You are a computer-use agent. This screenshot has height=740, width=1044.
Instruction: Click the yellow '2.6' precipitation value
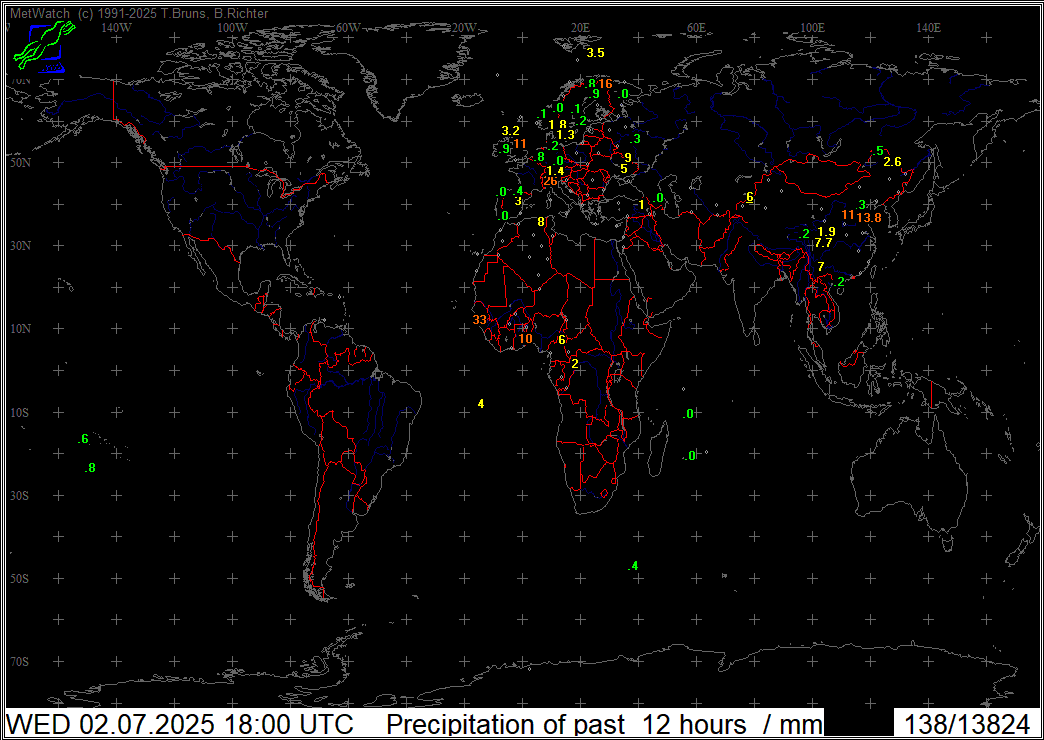pos(892,162)
